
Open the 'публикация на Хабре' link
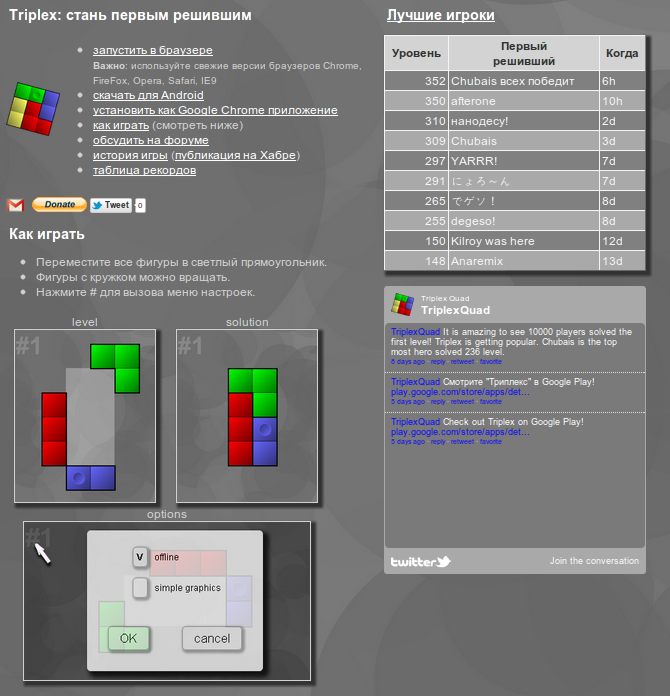(235, 155)
